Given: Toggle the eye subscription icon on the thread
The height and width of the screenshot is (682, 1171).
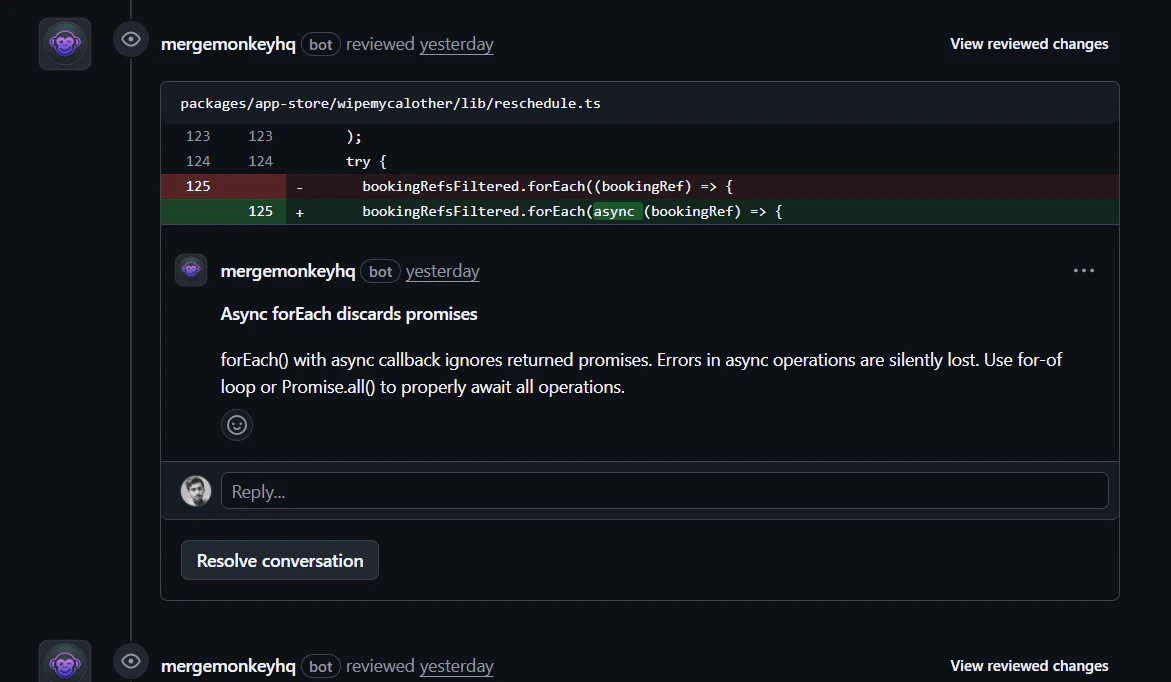Looking at the screenshot, I should (x=131, y=38).
